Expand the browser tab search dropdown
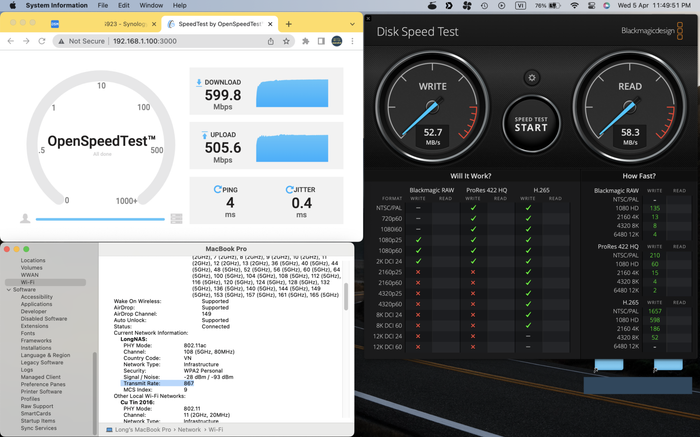700x437 pixels. [352, 24]
